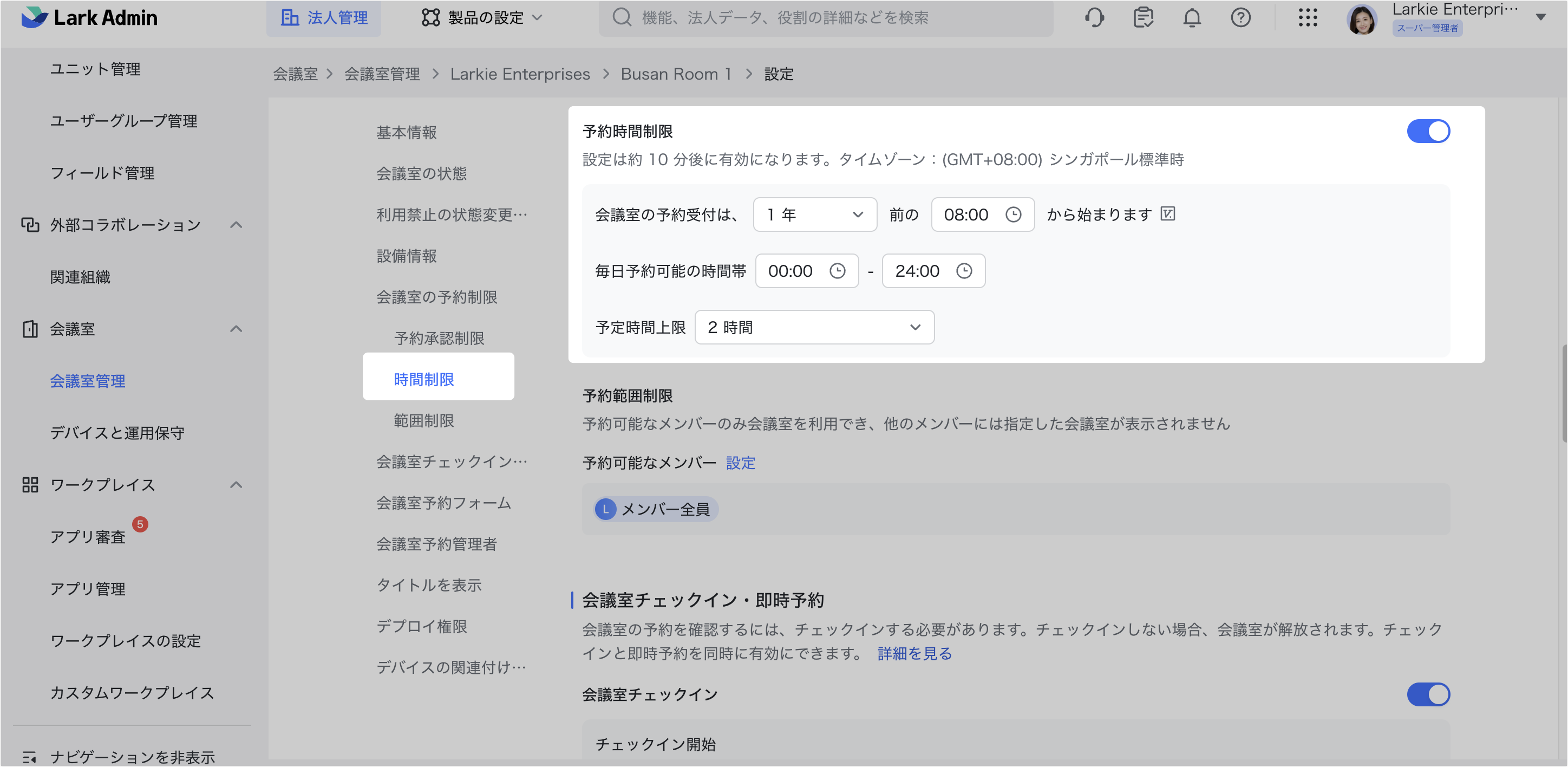Click 設定 link next to 予約可能なメンバー
Image resolution: width=1568 pixels, height=767 pixels.
(x=740, y=463)
